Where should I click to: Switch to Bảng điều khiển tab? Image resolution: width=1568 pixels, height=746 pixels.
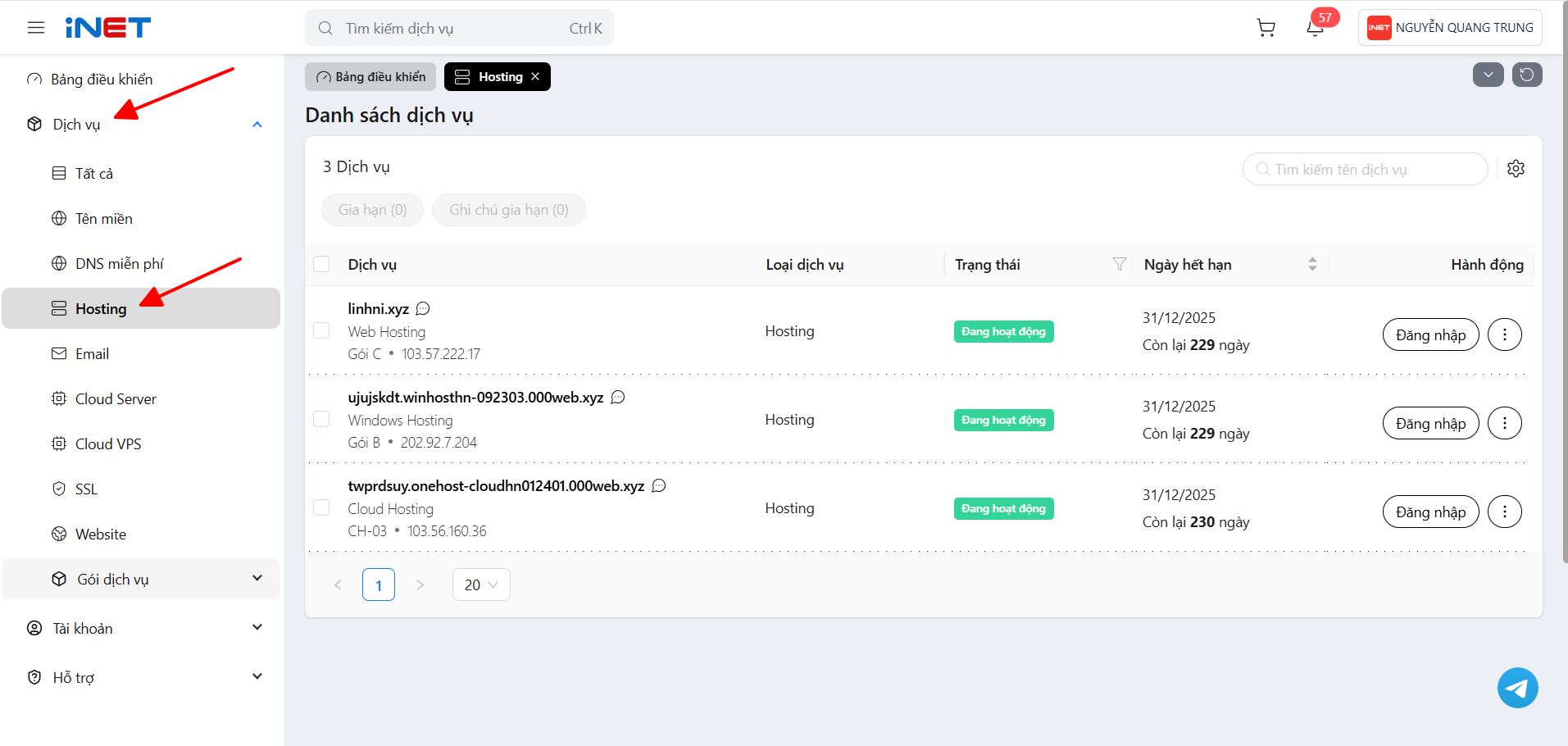[370, 76]
